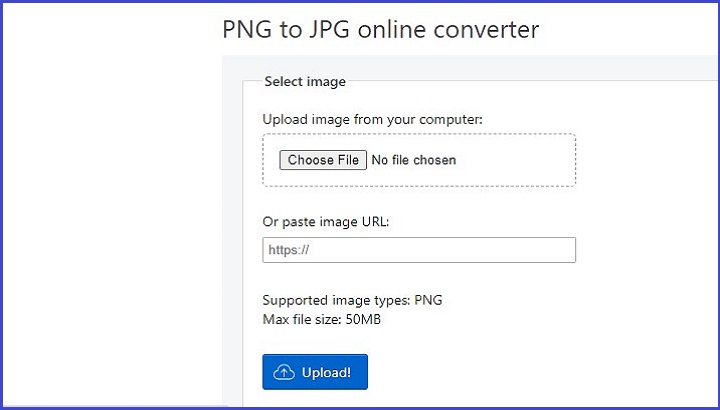Click the cloud upload icon
The width and height of the screenshot is (720, 410).
284,372
